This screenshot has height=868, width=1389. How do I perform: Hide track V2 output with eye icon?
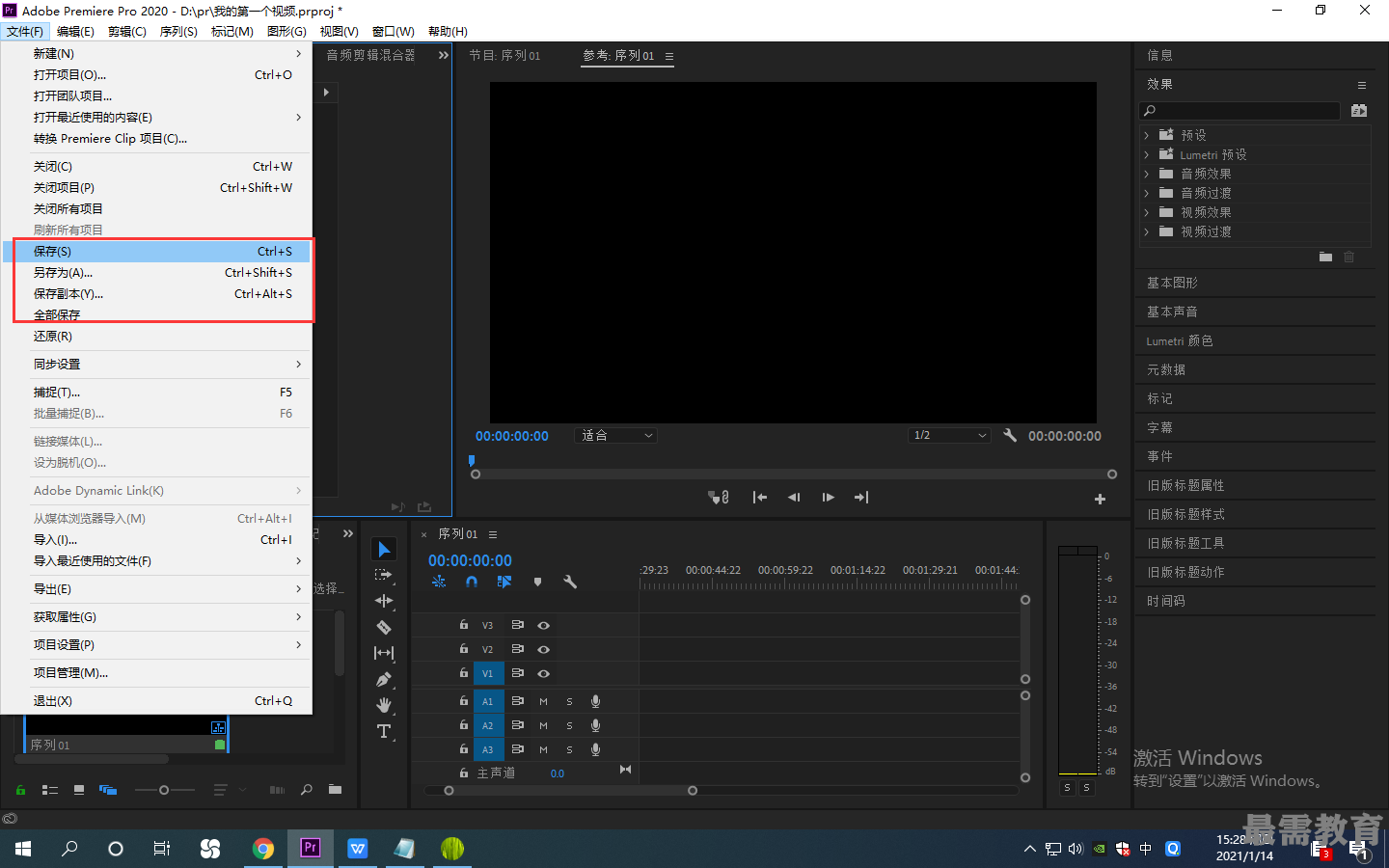(543, 649)
